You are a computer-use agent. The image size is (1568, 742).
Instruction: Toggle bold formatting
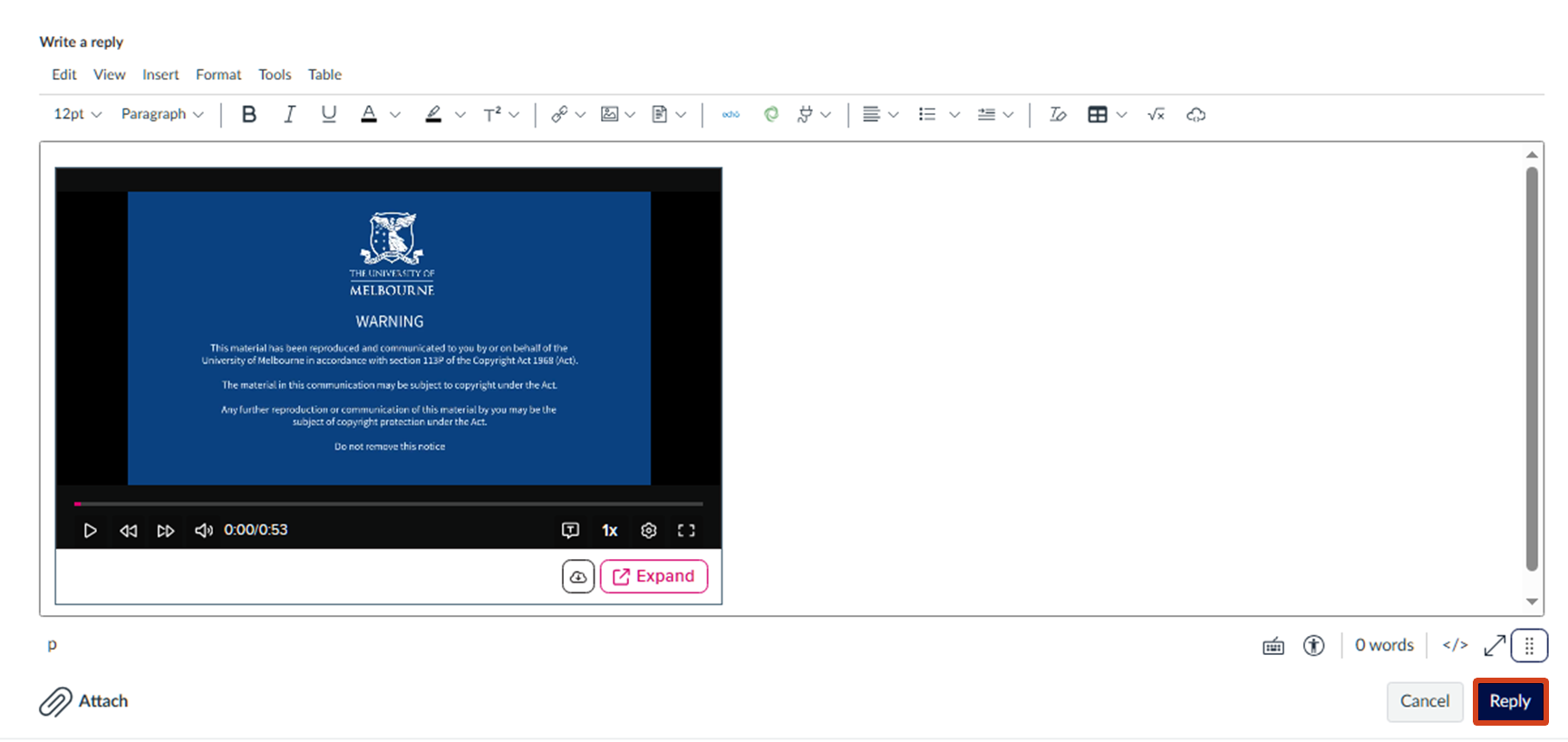click(249, 114)
